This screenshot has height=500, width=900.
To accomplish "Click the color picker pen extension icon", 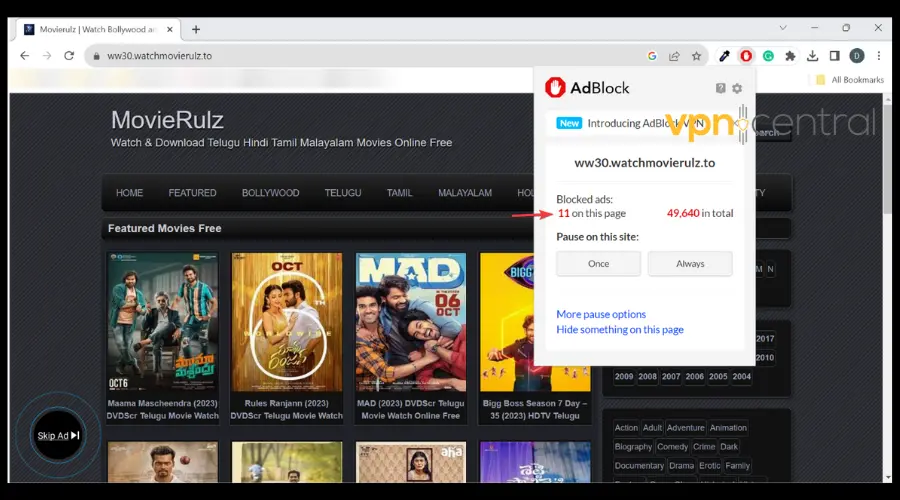I will 724,56.
